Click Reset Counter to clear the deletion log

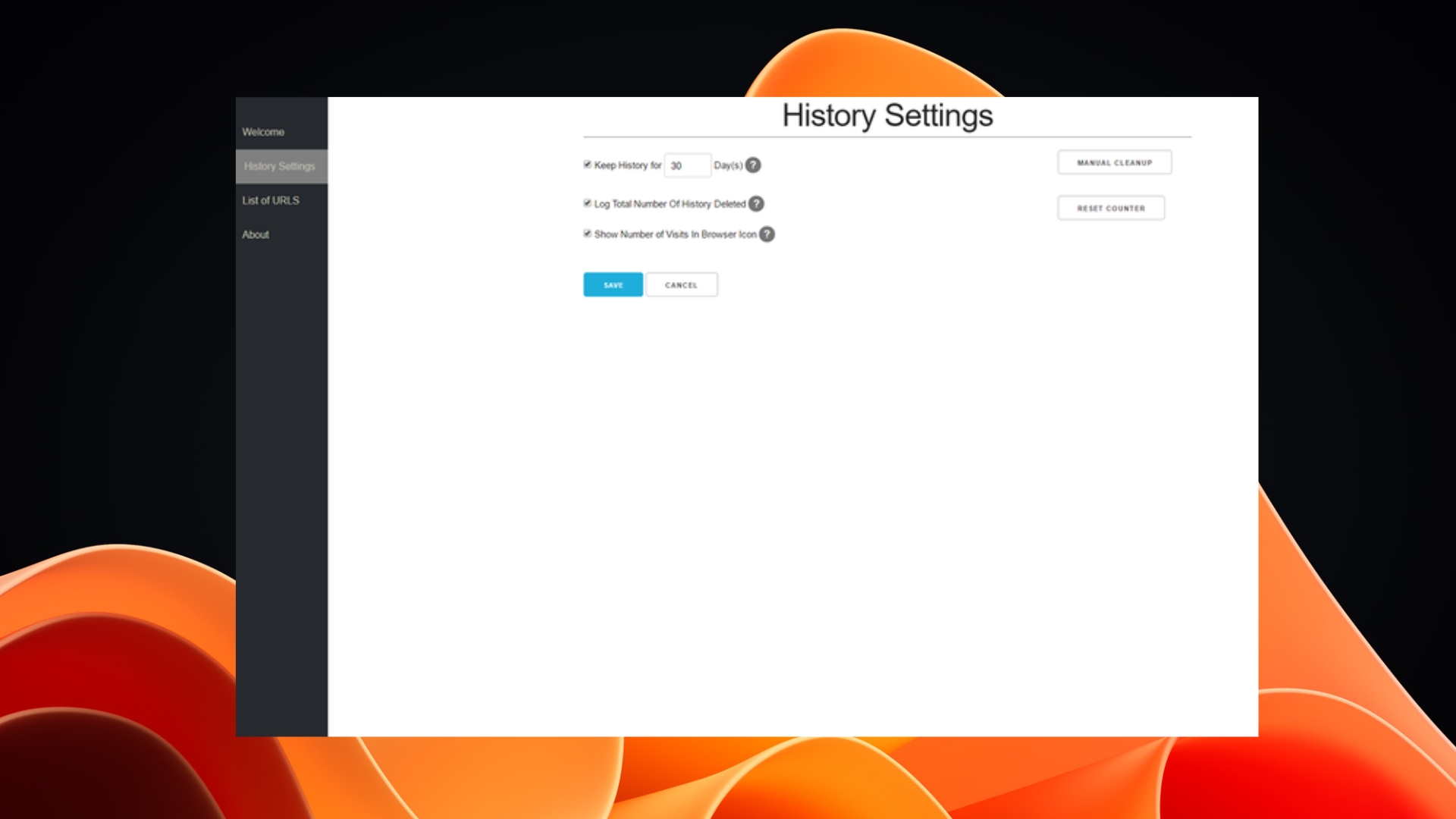[1110, 208]
